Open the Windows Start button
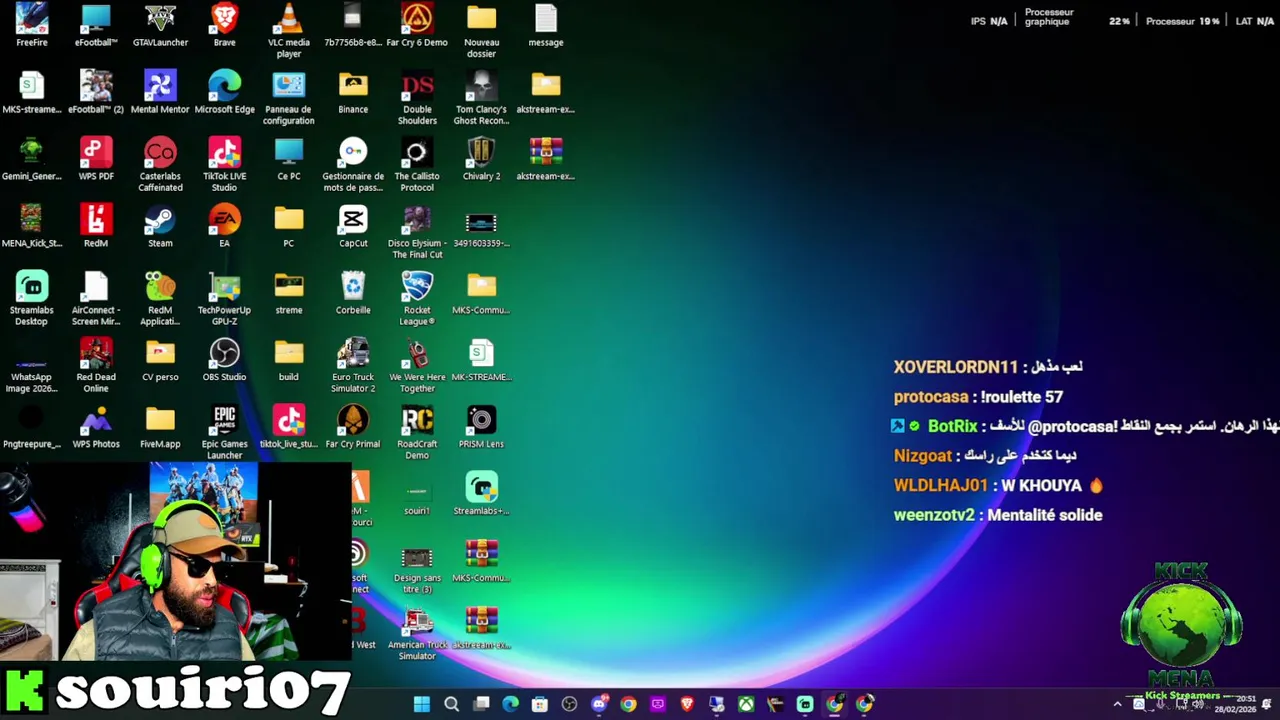The image size is (1280, 720). (422, 704)
